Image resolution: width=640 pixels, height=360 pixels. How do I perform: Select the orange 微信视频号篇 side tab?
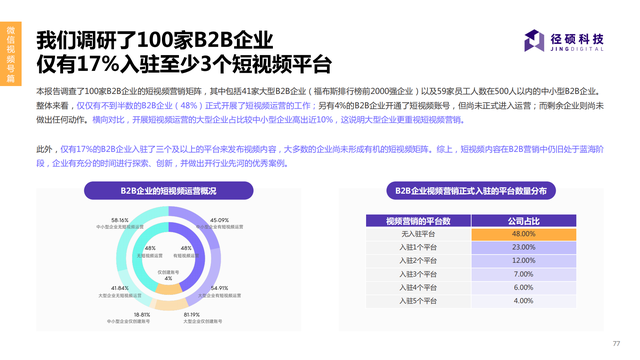click(11, 53)
